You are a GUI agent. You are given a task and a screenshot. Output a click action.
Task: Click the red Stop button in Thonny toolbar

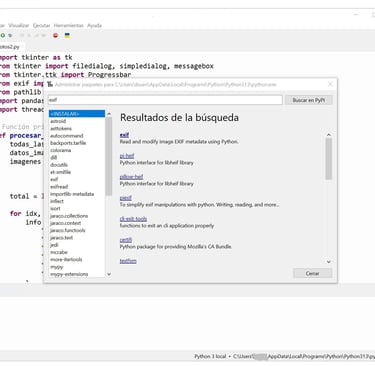(55, 35)
